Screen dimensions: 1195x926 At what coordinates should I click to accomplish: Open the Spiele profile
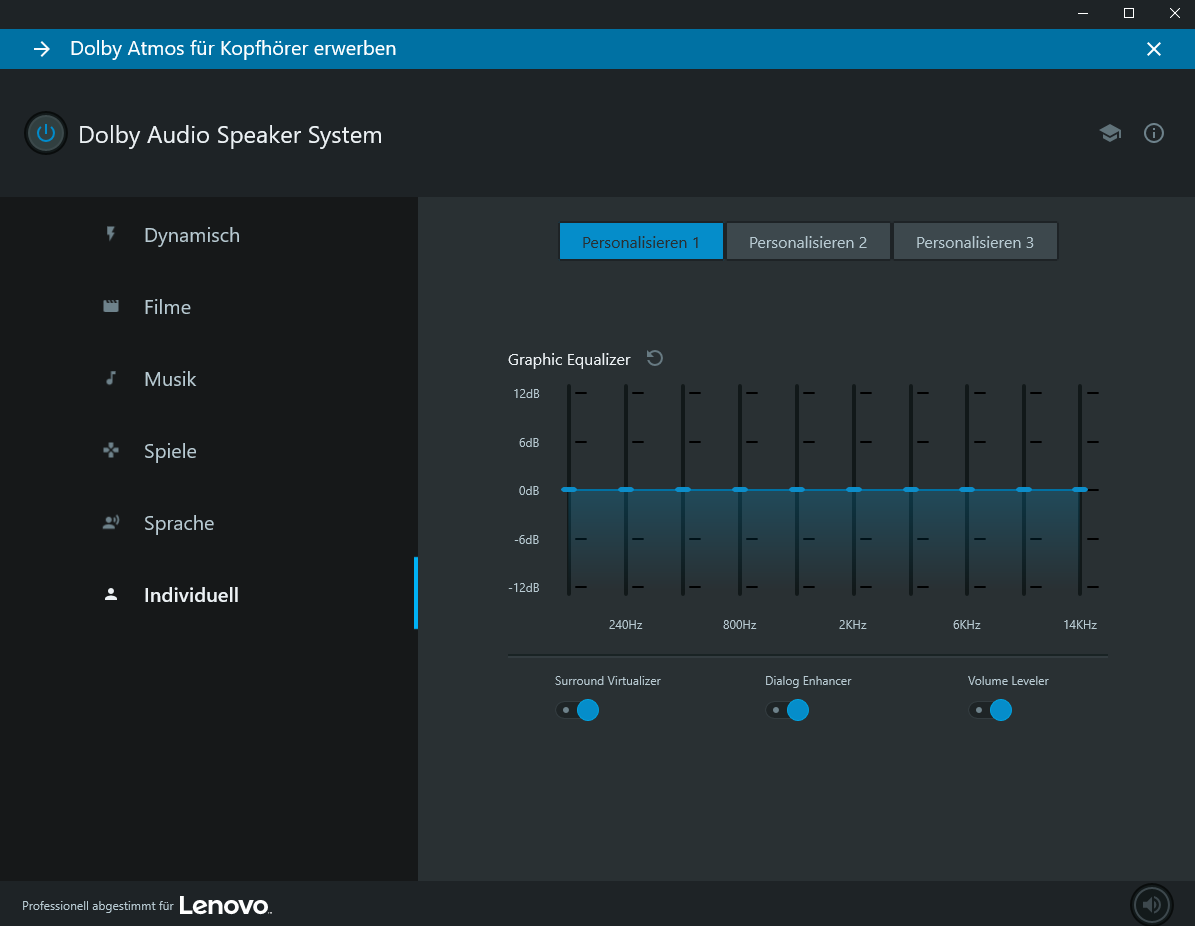[x=170, y=451]
